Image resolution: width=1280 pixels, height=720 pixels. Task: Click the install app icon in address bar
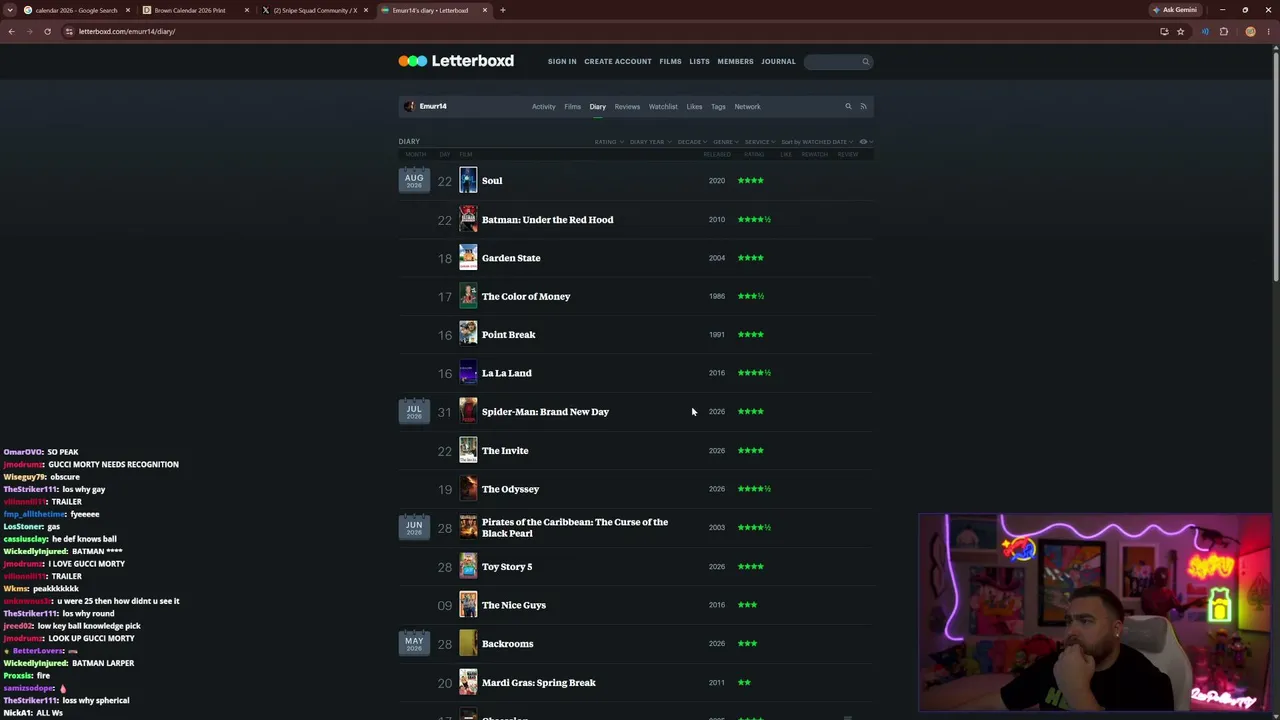click(1164, 31)
